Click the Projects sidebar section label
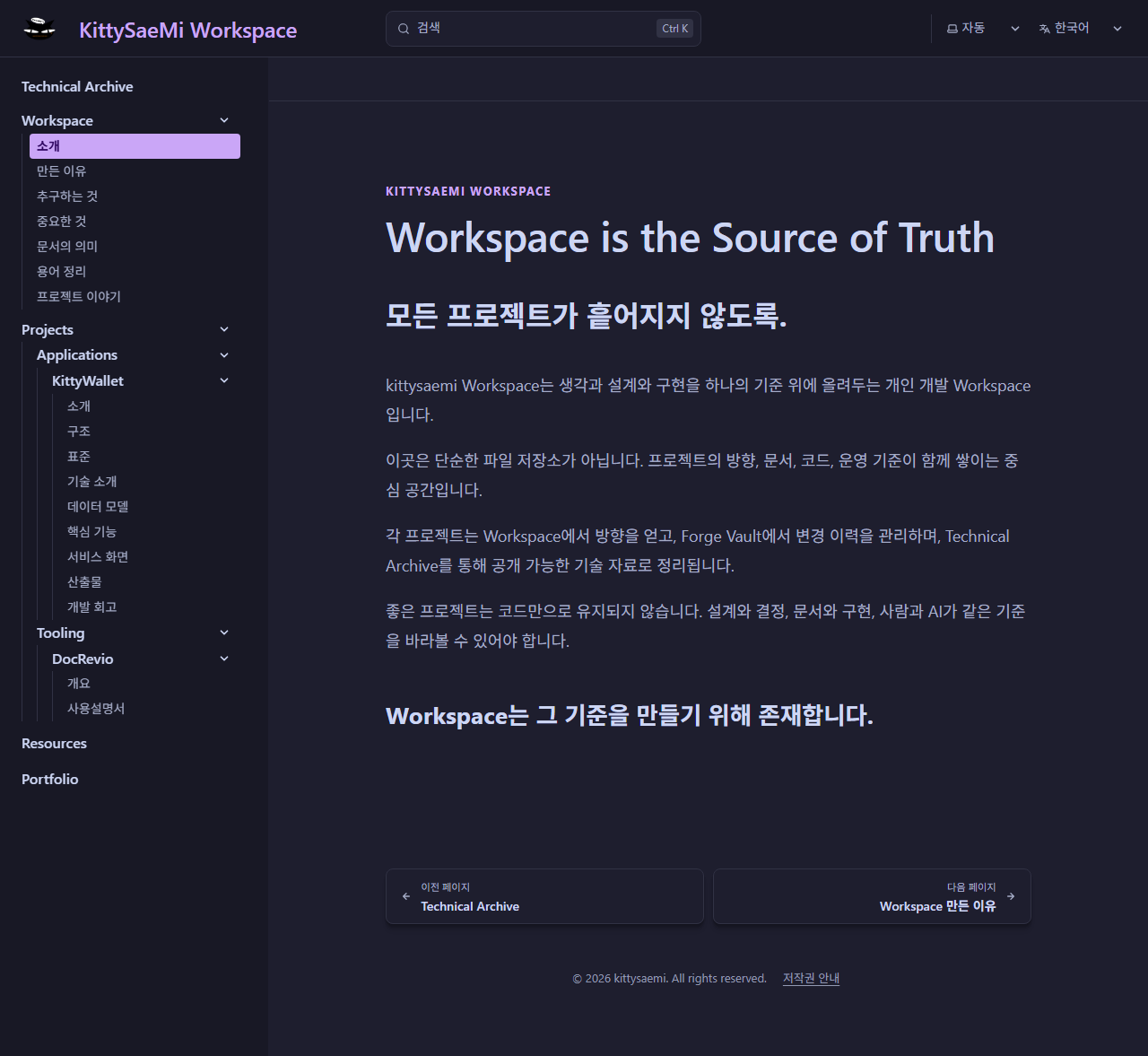 pos(48,330)
